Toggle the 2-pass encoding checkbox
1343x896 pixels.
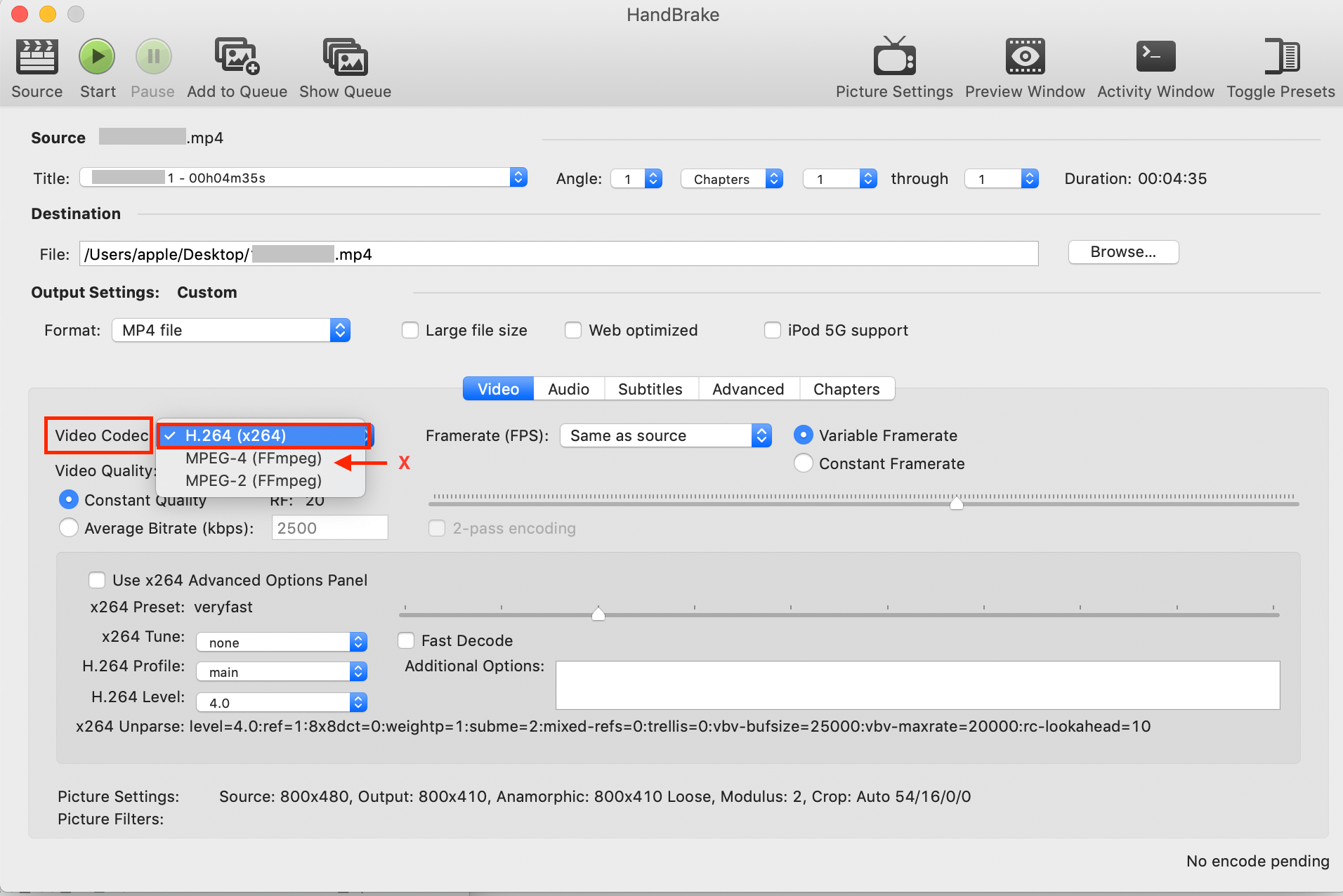coord(437,528)
